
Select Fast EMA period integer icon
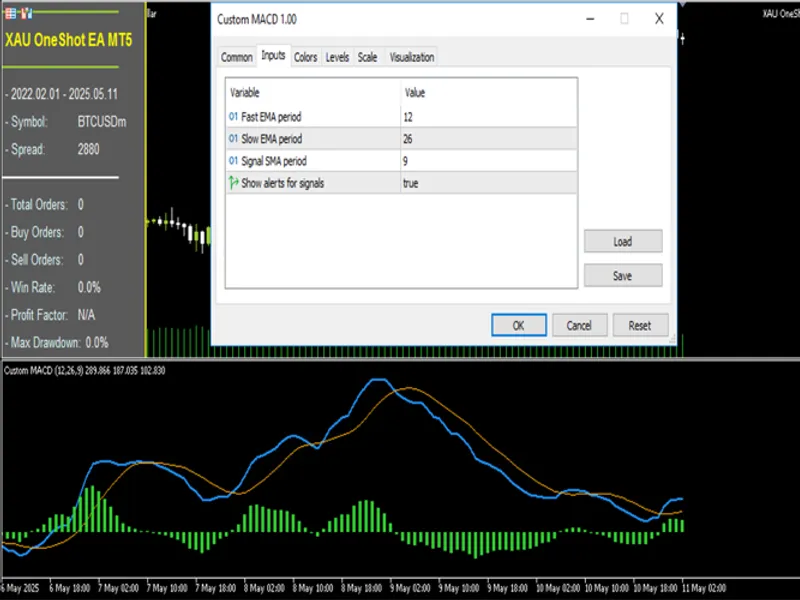tap(233, 116)
